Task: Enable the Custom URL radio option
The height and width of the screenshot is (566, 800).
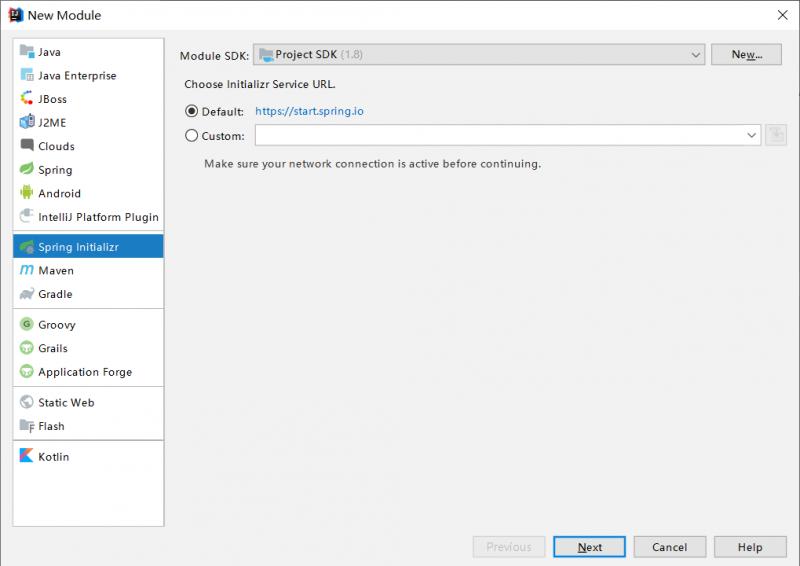Action: pos(192,136)
